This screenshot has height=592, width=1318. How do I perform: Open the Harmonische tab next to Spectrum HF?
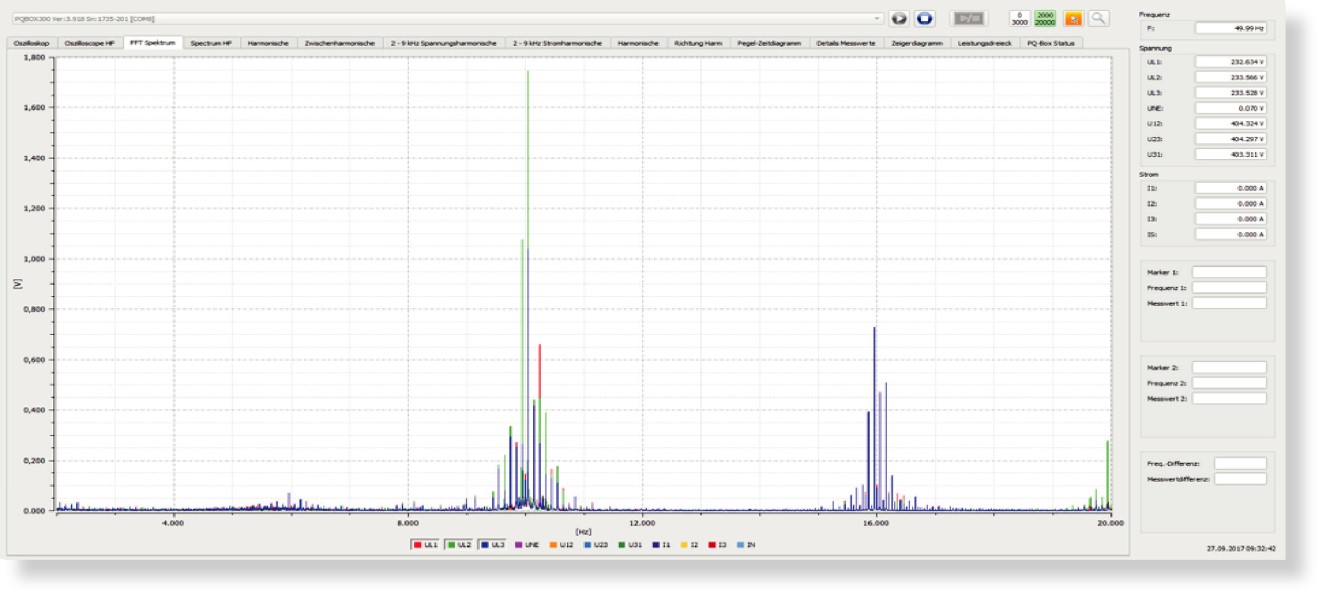click(268, 43)
